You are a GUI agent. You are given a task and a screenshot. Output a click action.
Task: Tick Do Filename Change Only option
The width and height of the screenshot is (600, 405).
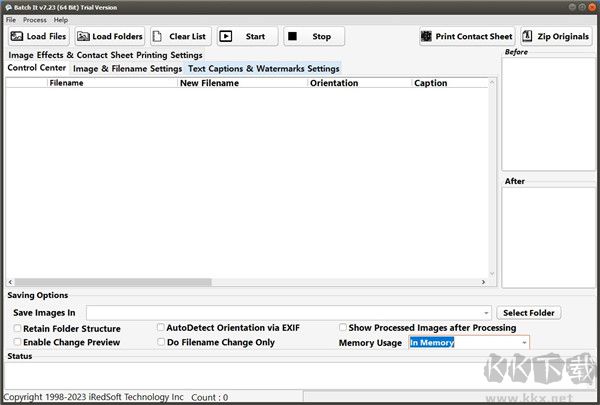(161, 342)
